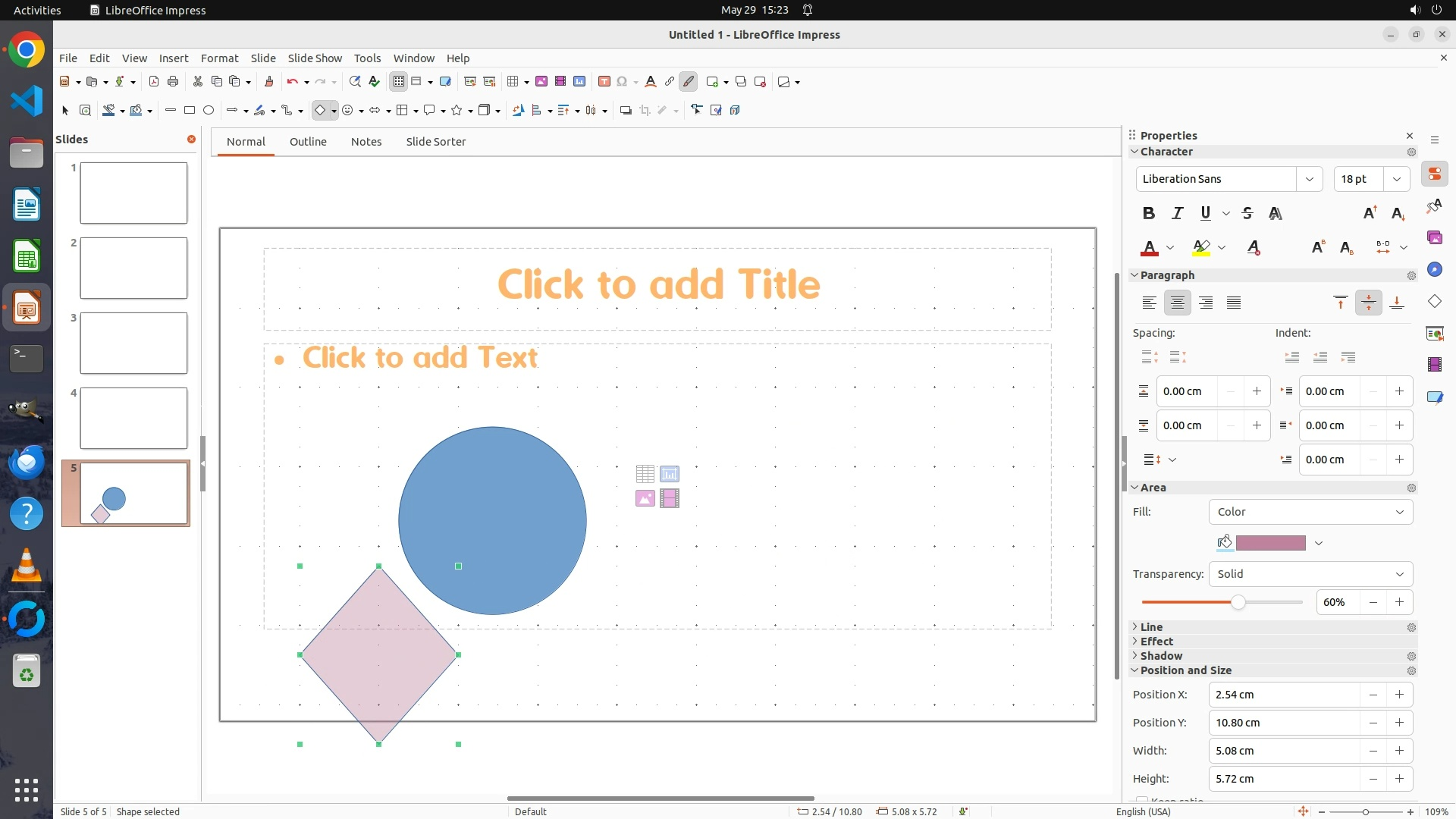Expand the Line section
1456x819 pixels.
click(1151, 627)
